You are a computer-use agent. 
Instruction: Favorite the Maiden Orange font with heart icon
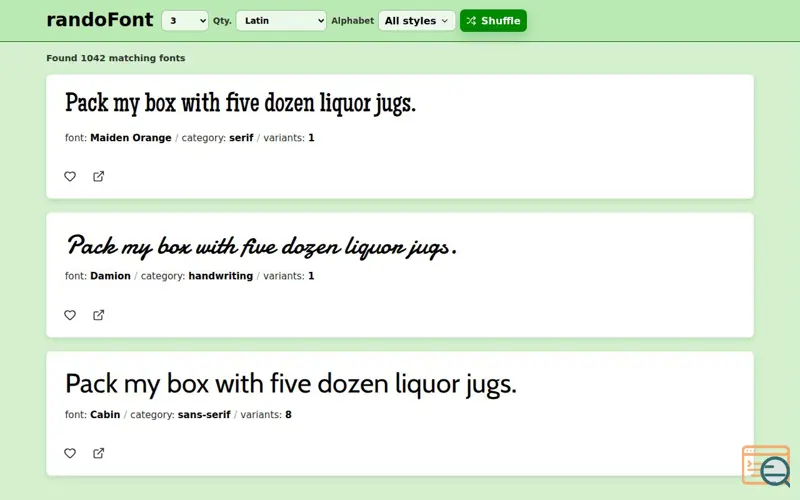click(70, 177)
